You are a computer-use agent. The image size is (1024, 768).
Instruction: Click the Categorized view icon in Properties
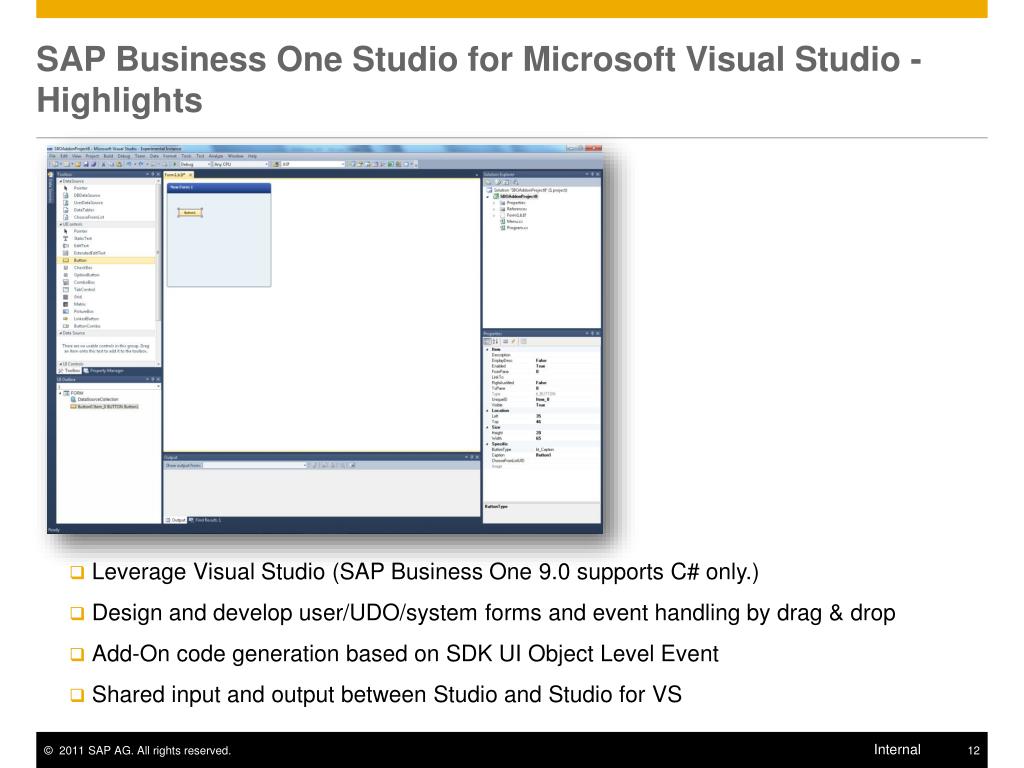coord(487,342)
